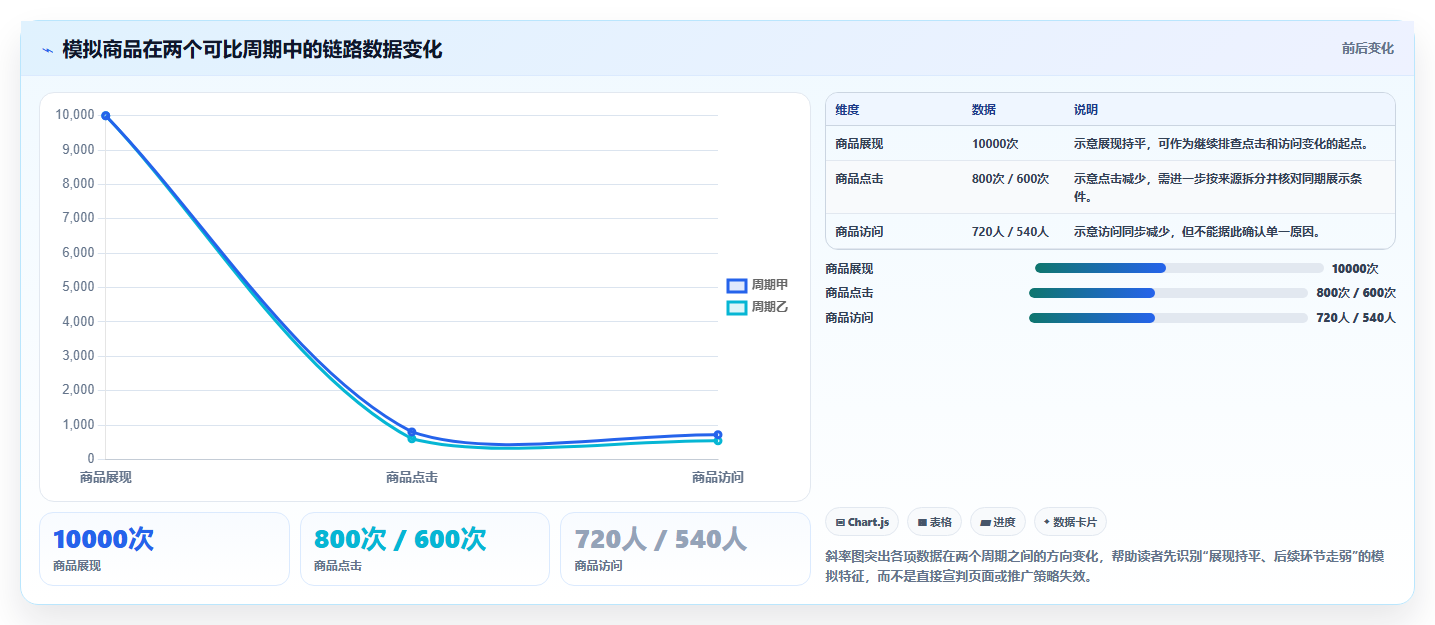Select the 表格 tag chip
Viewport: 1435px width, 625px height.
[934, 522]
